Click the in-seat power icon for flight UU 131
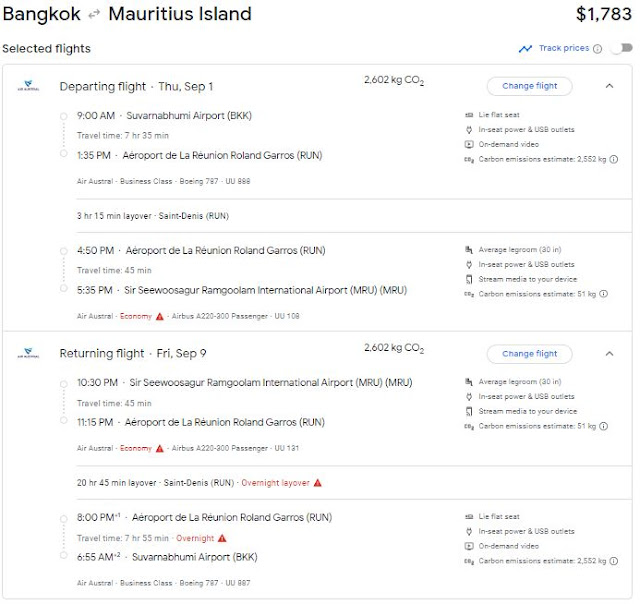 tap(469, 397)
